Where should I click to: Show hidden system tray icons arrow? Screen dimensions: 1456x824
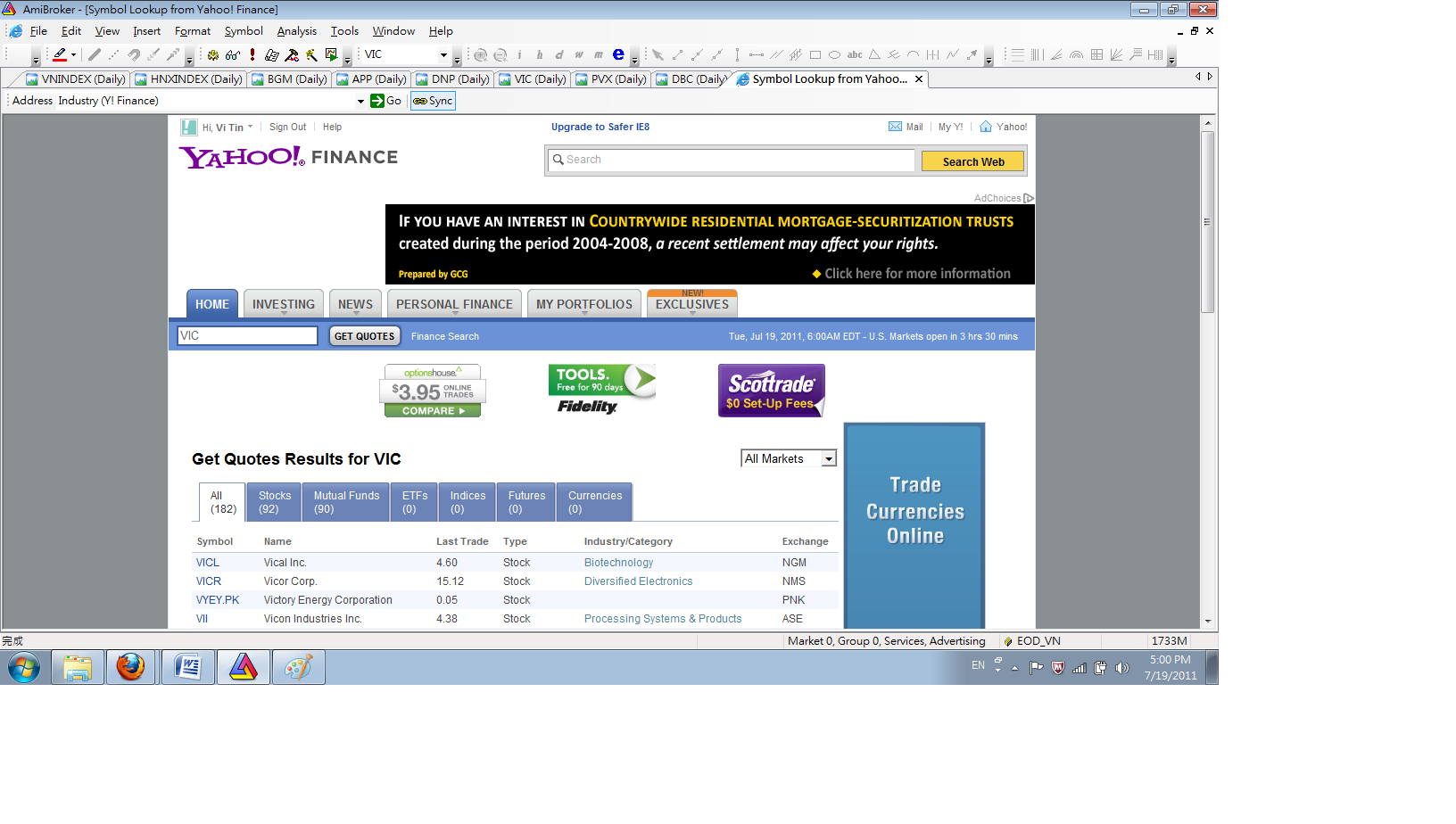[1014, 667]
